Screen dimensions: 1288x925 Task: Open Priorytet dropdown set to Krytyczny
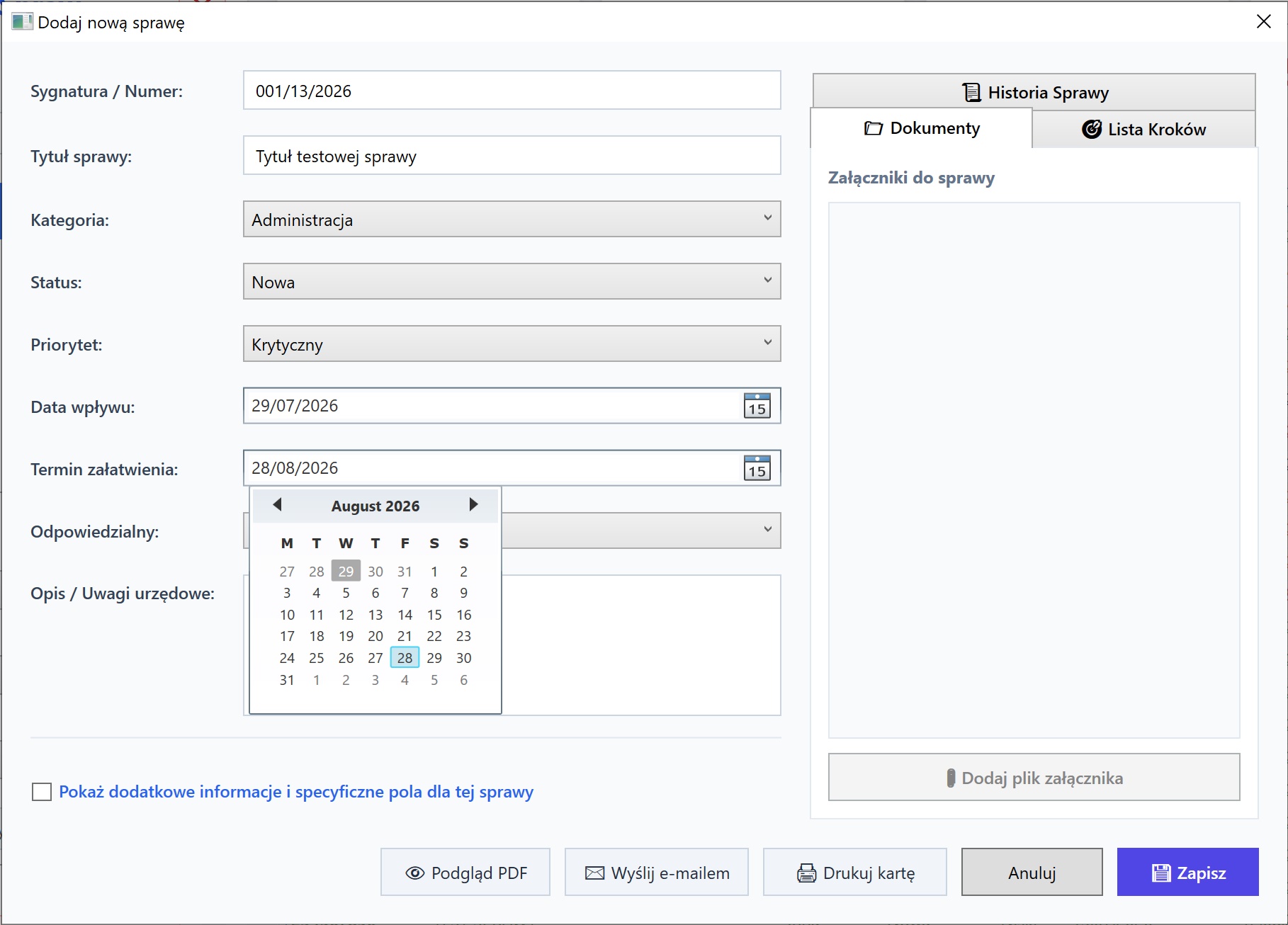512,344
